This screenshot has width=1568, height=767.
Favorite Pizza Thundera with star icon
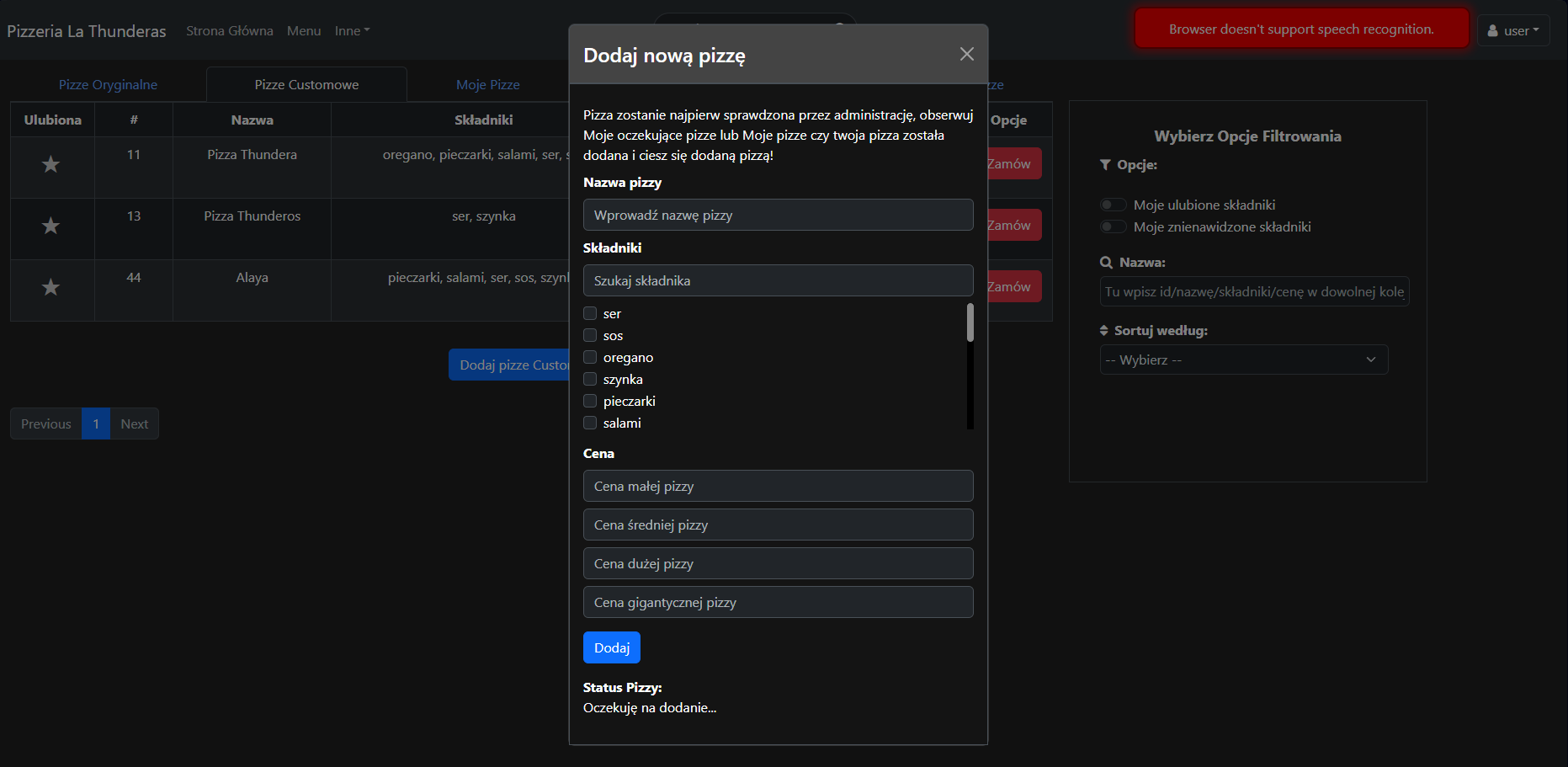[x=51, y=164]
